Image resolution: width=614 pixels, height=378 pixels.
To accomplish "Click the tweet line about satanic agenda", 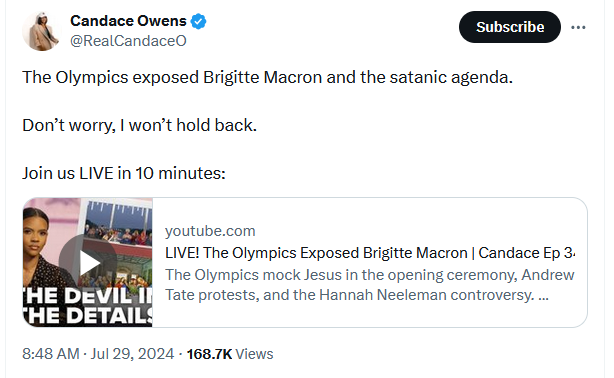I will (267, 77).
